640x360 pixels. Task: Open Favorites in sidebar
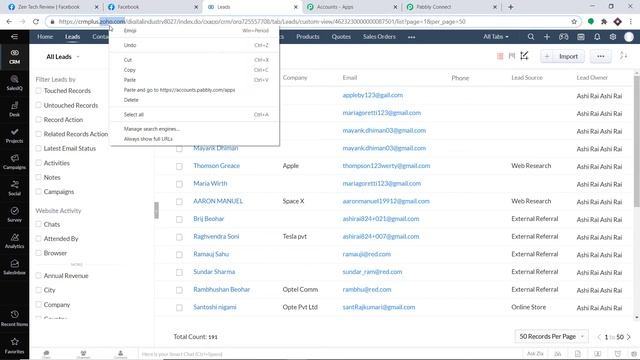(14, 345)
